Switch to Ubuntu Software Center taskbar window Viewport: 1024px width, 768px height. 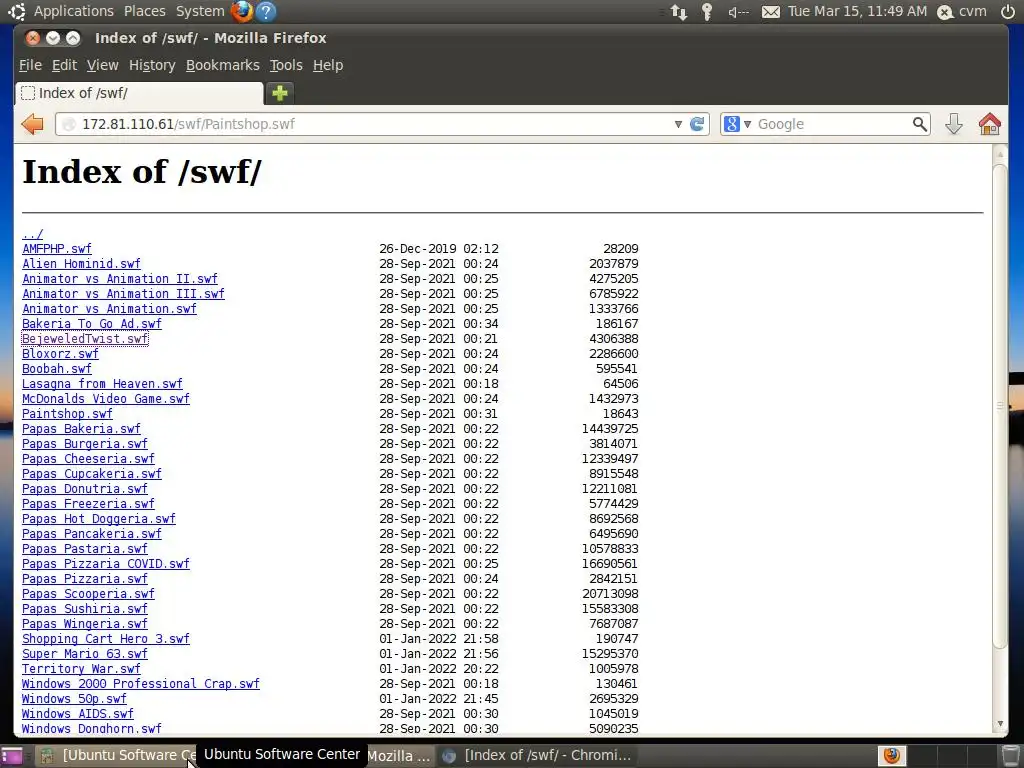pos(116,756)
